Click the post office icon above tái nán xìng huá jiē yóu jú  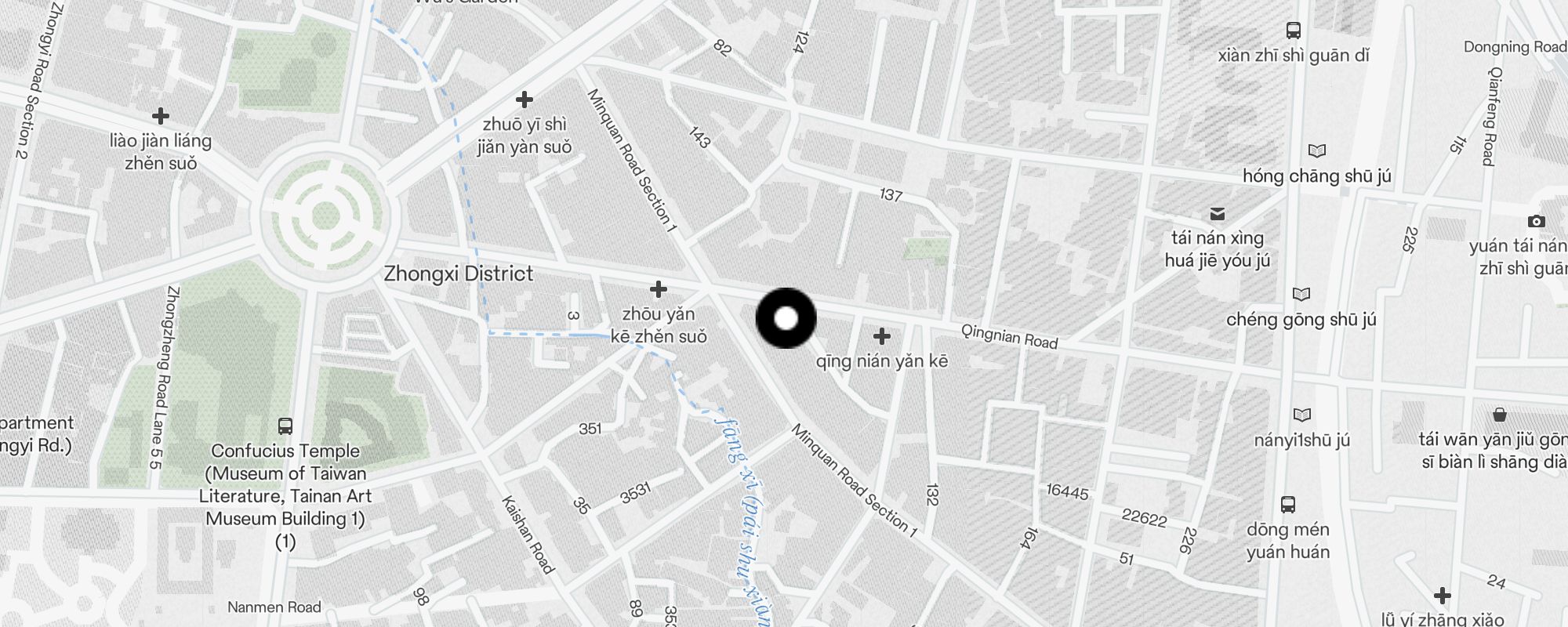(1218, 213)
